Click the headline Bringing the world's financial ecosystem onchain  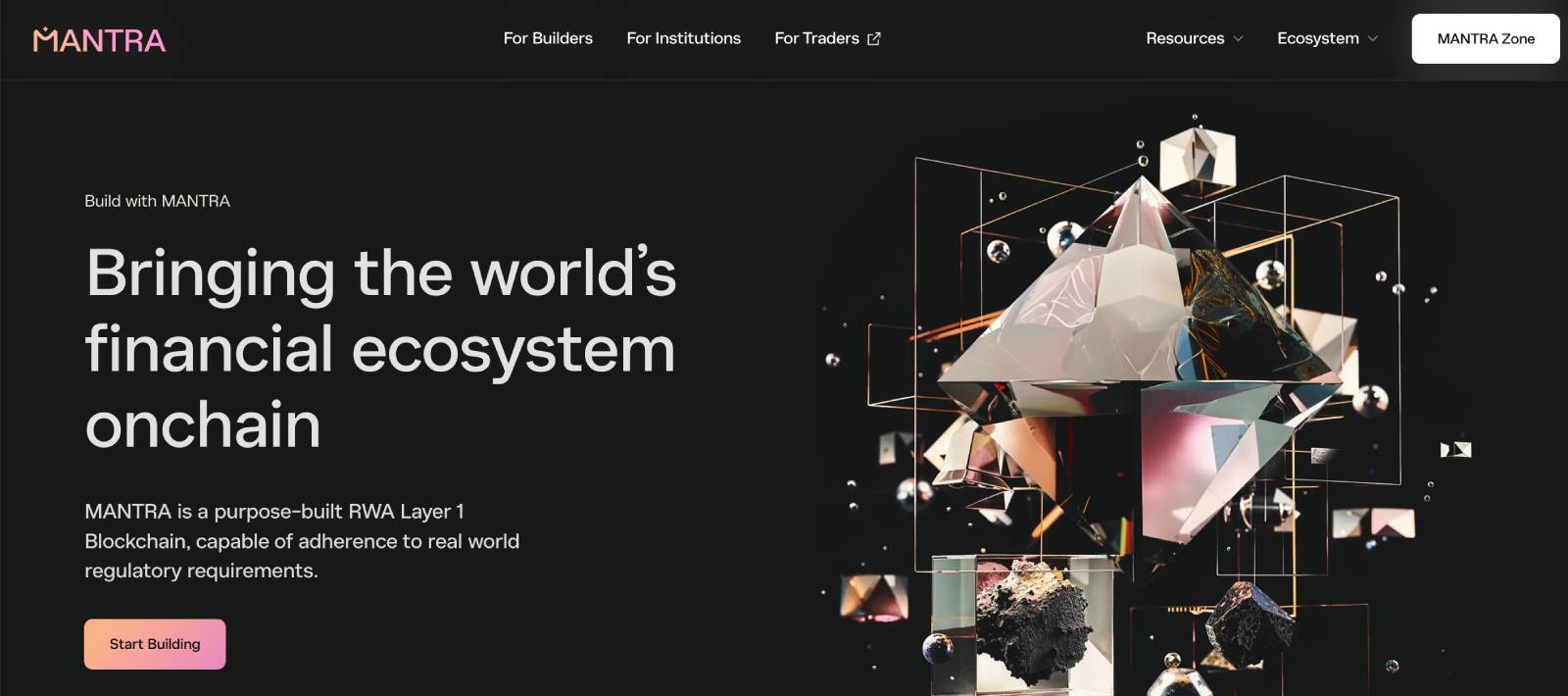(380, 348)
